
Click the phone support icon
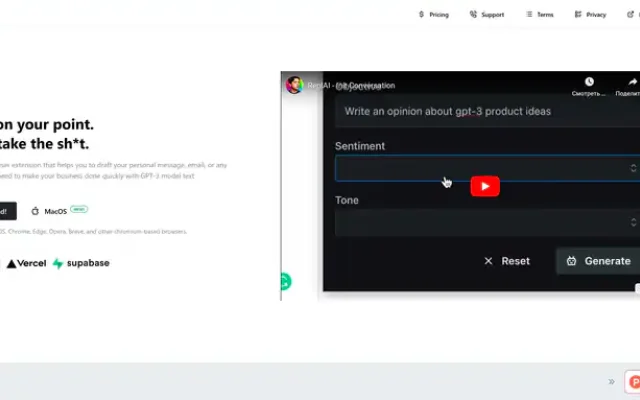473,15
